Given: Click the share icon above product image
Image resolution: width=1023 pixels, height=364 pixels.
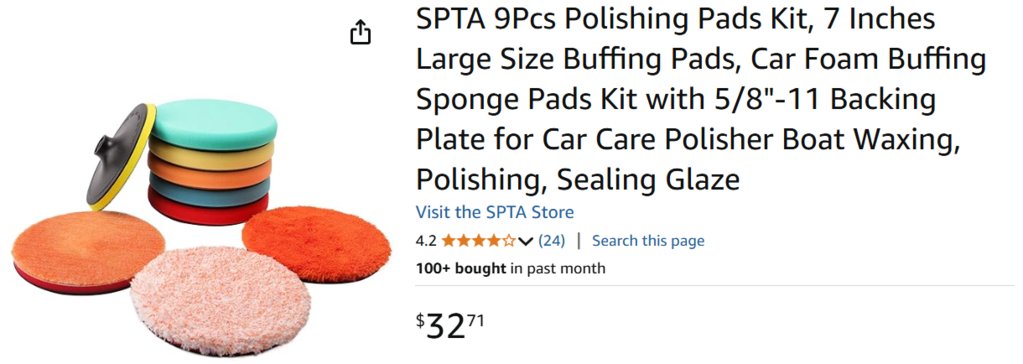Looking at the screenshot, I should [360, 32].
